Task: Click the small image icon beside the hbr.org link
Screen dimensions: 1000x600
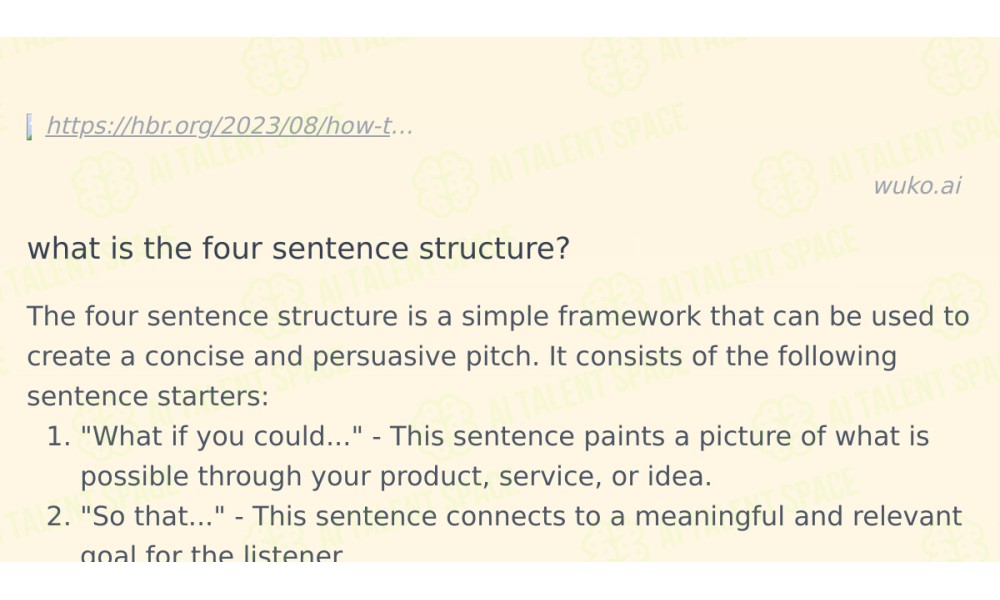Action: click(x=29, y=126)
